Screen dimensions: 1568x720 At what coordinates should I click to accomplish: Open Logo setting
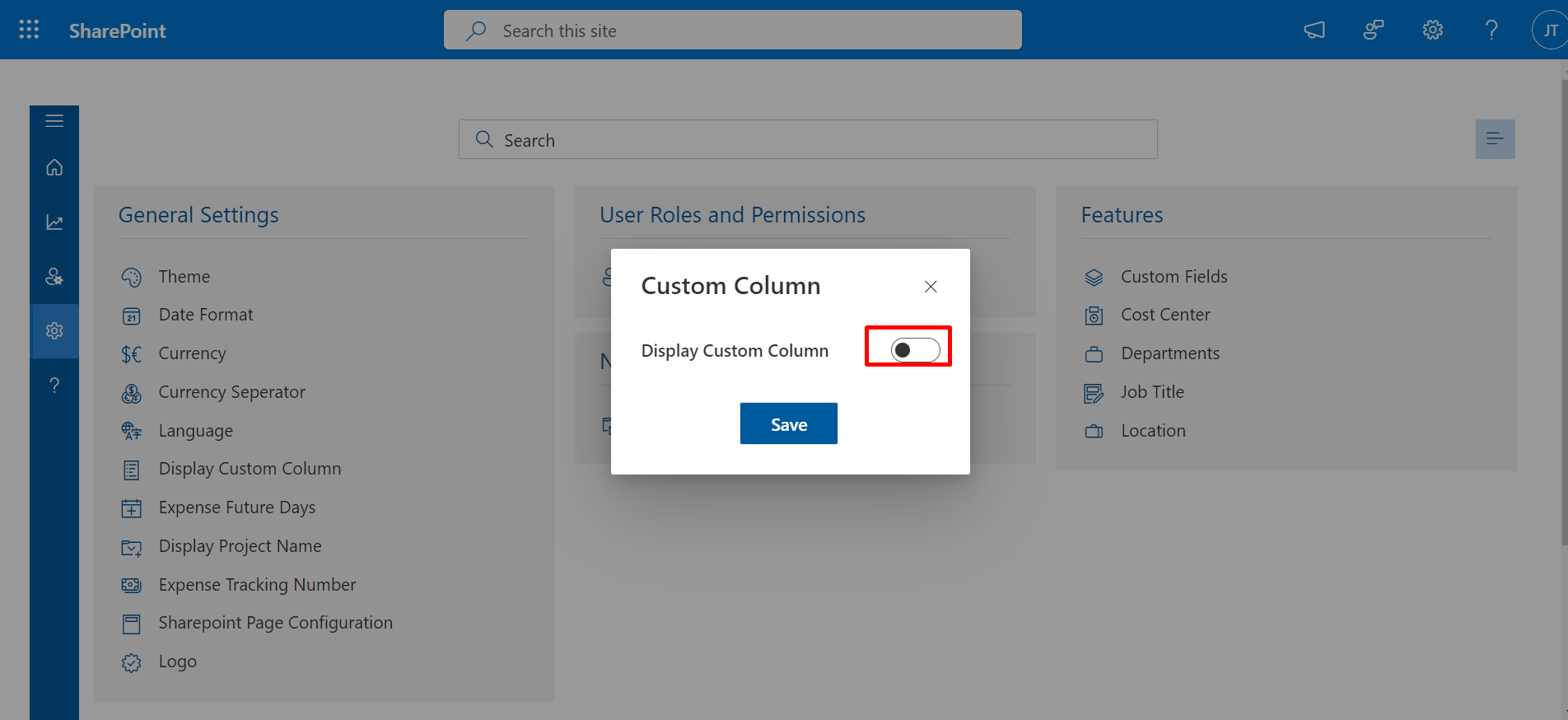click(x=177, y=662)
